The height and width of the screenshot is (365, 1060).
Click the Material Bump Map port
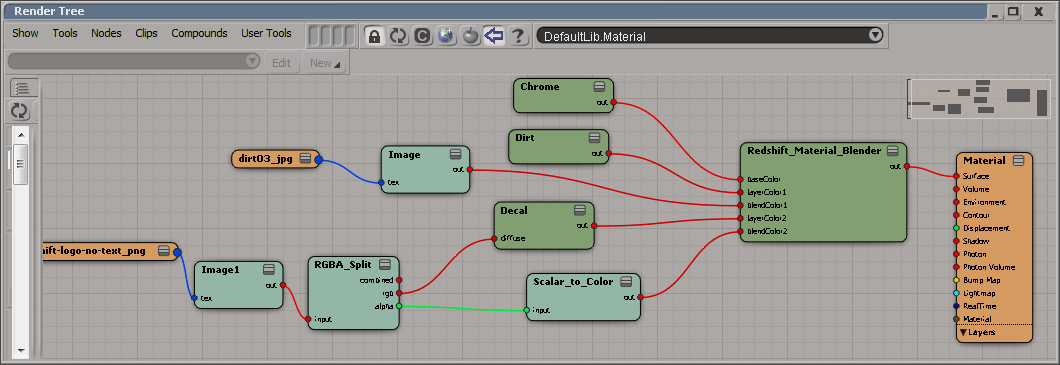(957, 280)
